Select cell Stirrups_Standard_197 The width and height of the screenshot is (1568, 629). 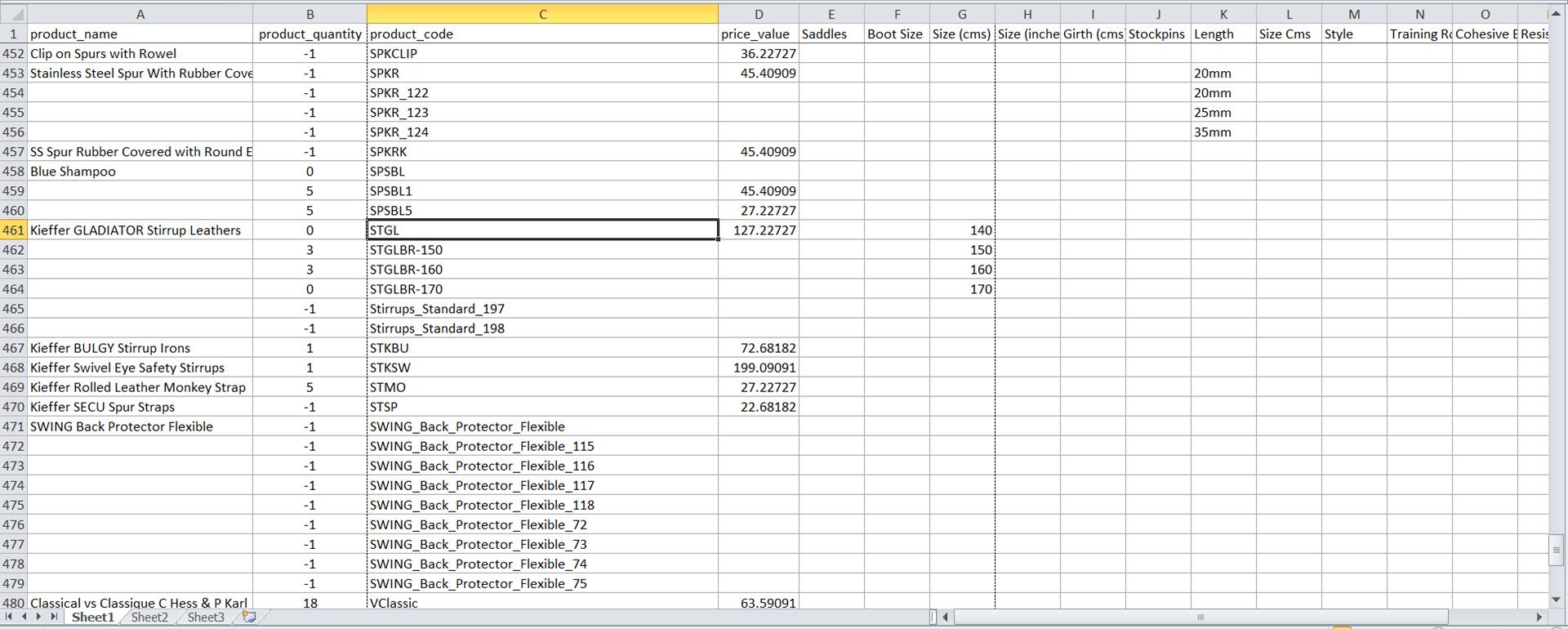543,309
